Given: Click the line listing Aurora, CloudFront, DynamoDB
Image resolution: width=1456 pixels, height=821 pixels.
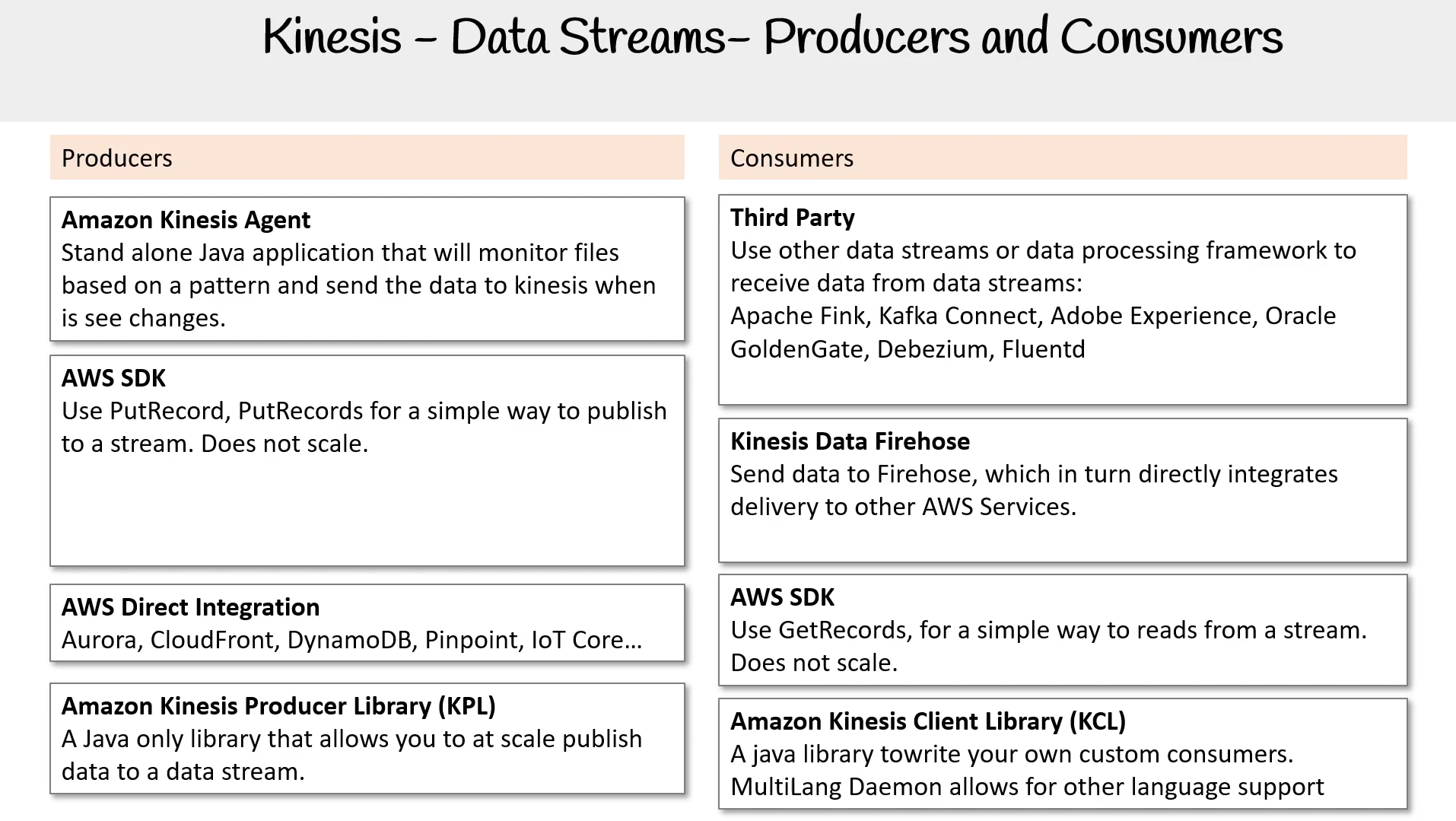Looking at the screenshot, I should tap(351, 640).
